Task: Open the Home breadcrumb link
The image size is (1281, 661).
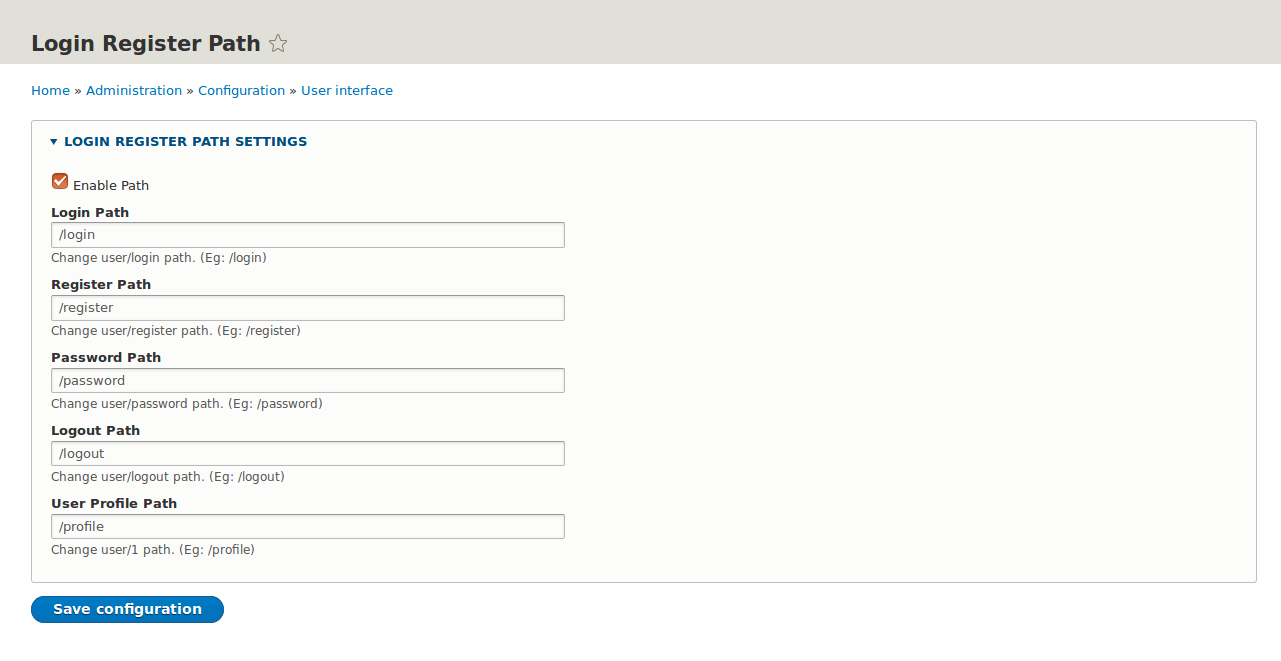Action: click(x=50, y=91)
